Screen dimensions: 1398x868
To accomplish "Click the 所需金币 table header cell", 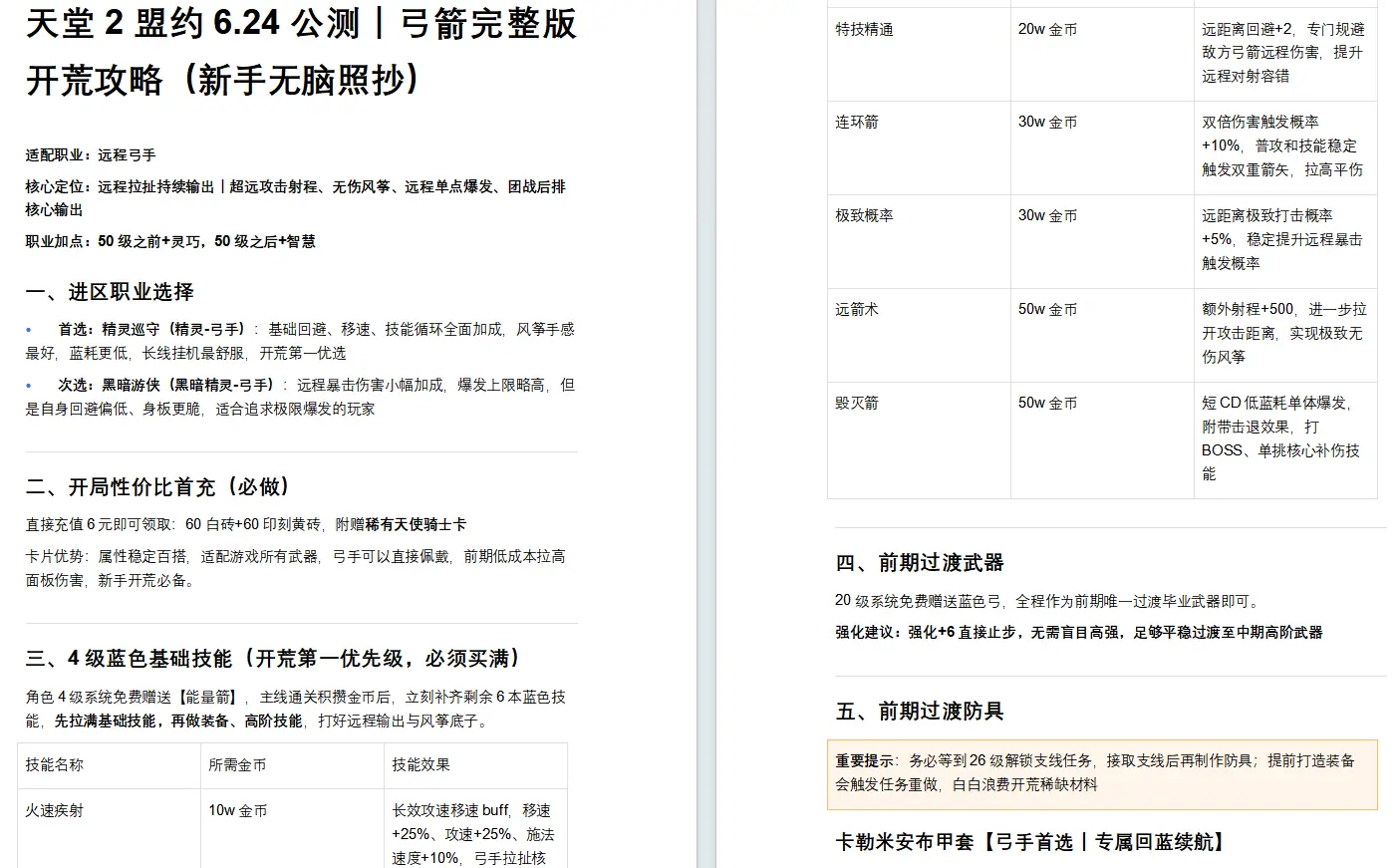I will [x=293, y=765].
